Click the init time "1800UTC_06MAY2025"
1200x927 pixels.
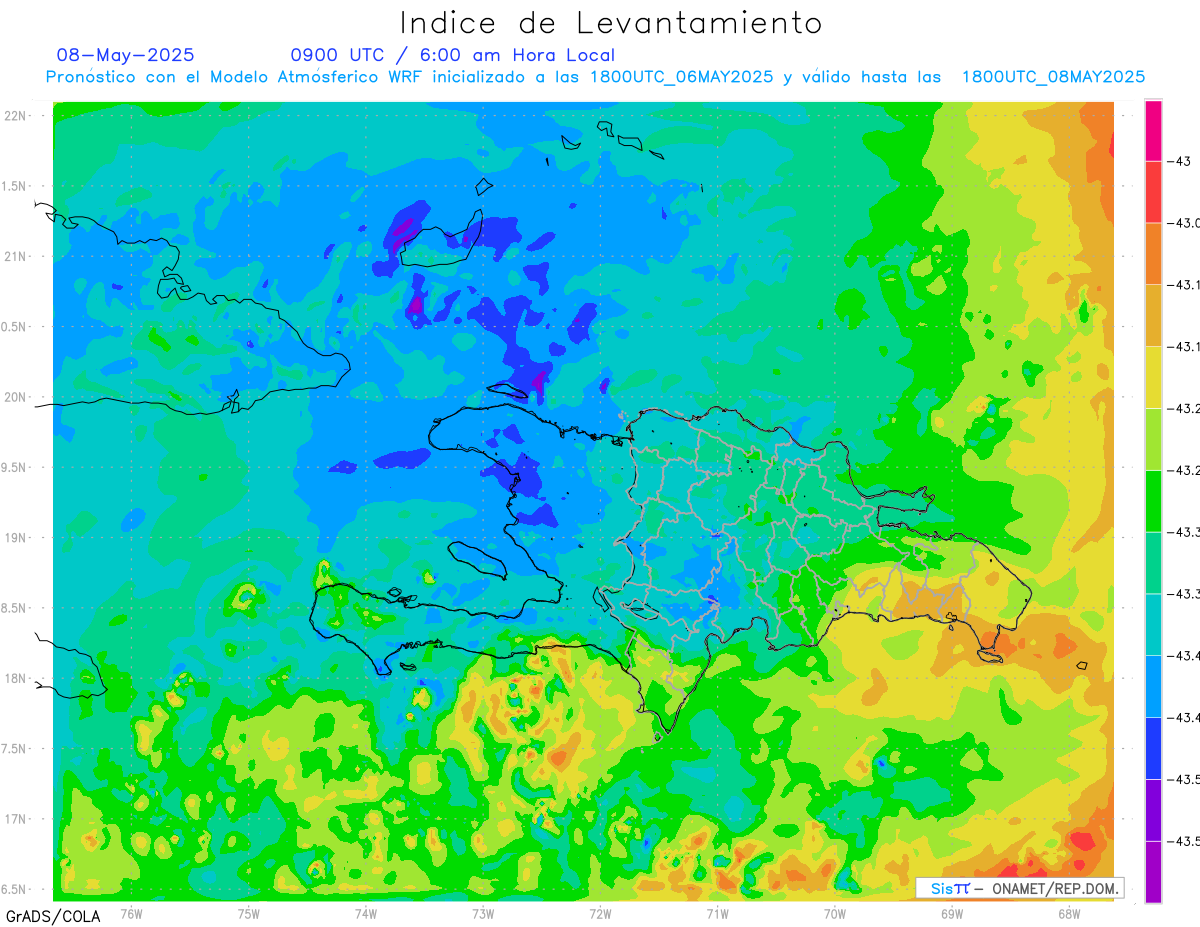(x=681, y=77)
